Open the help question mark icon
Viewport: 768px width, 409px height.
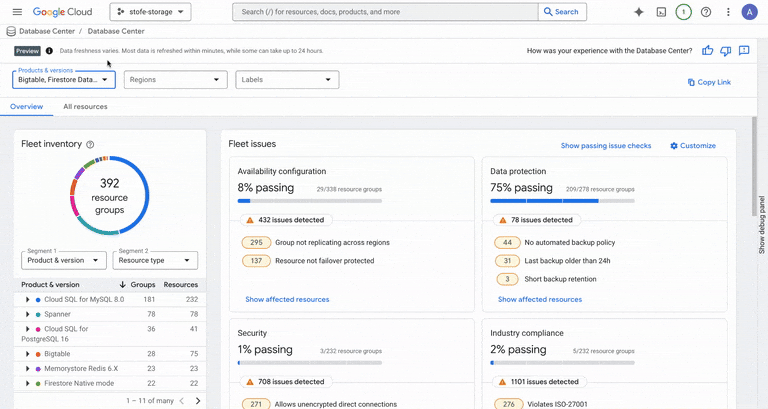(x=706, y=12)
